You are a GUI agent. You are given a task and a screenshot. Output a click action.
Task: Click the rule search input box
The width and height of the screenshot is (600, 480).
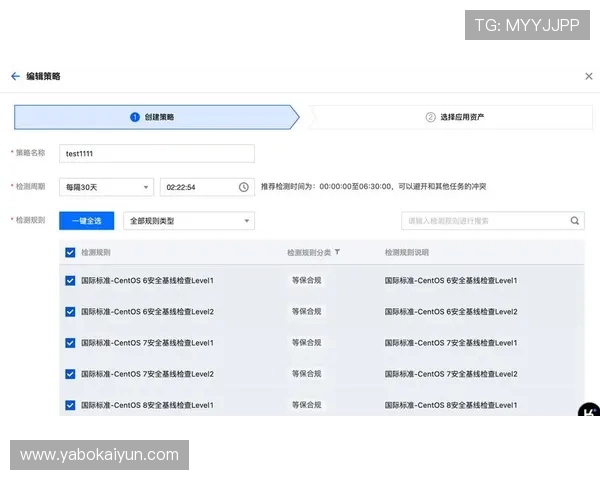pos(493,221)
